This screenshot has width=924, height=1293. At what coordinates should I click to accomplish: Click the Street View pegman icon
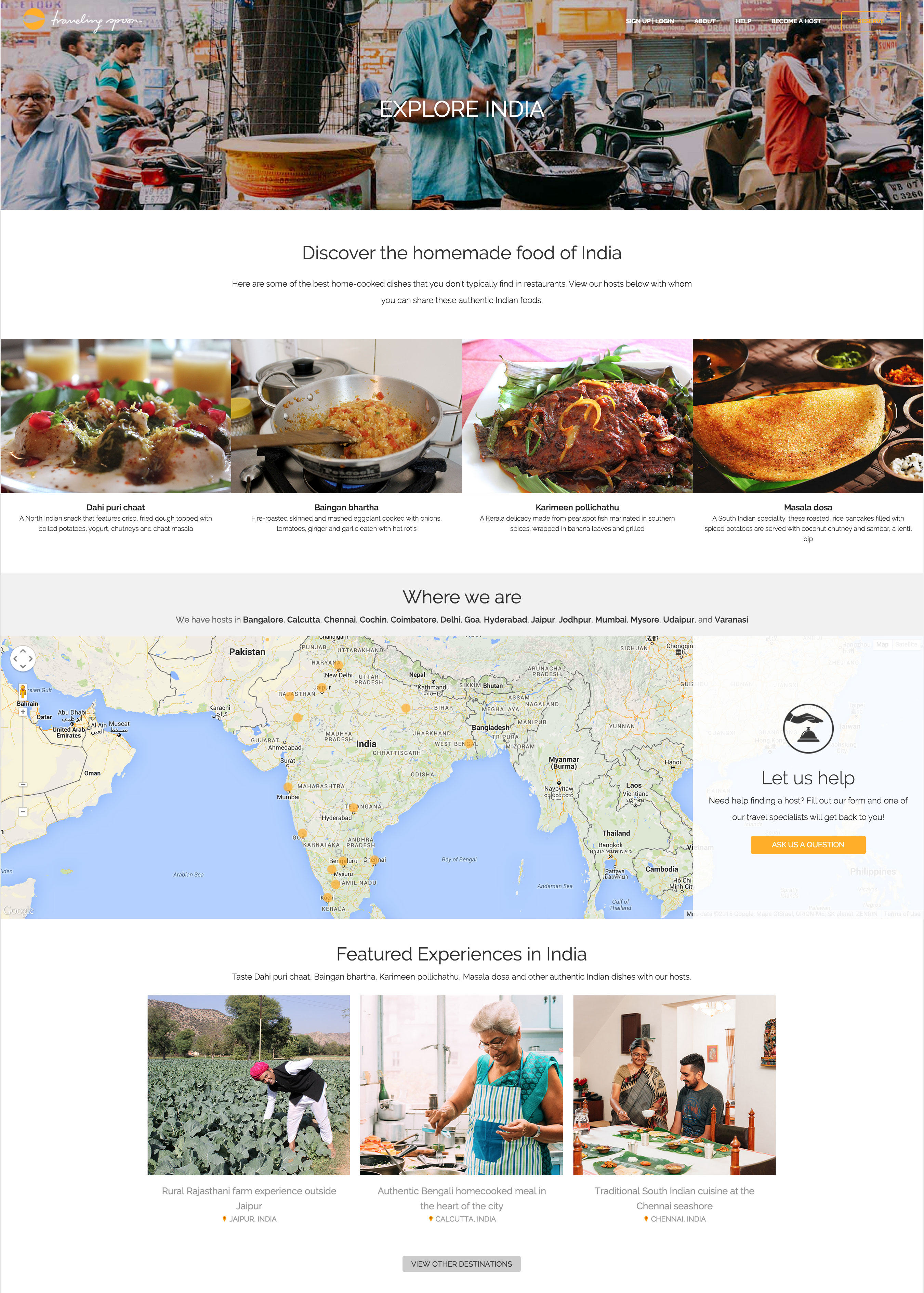pos(23,691)
